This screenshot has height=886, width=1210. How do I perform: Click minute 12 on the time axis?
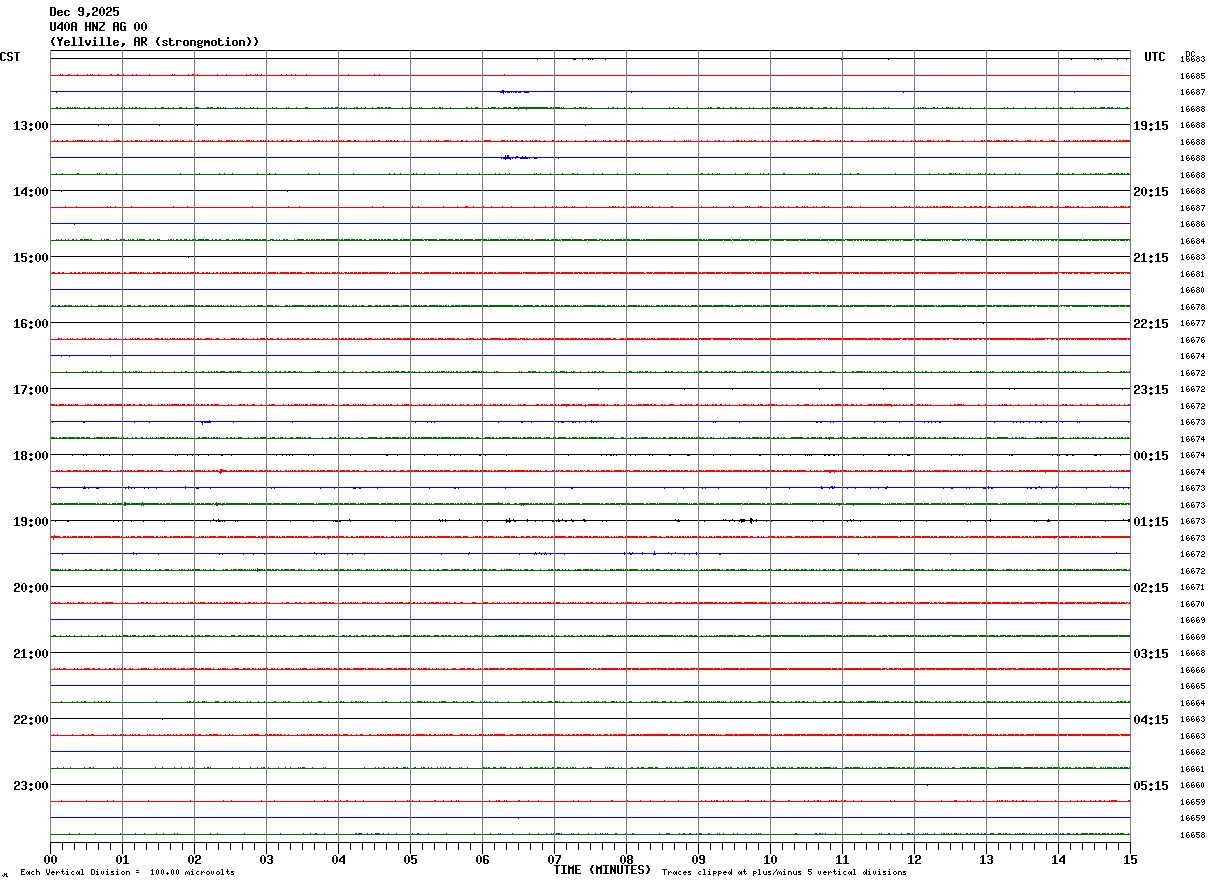(x=914, y=859)
